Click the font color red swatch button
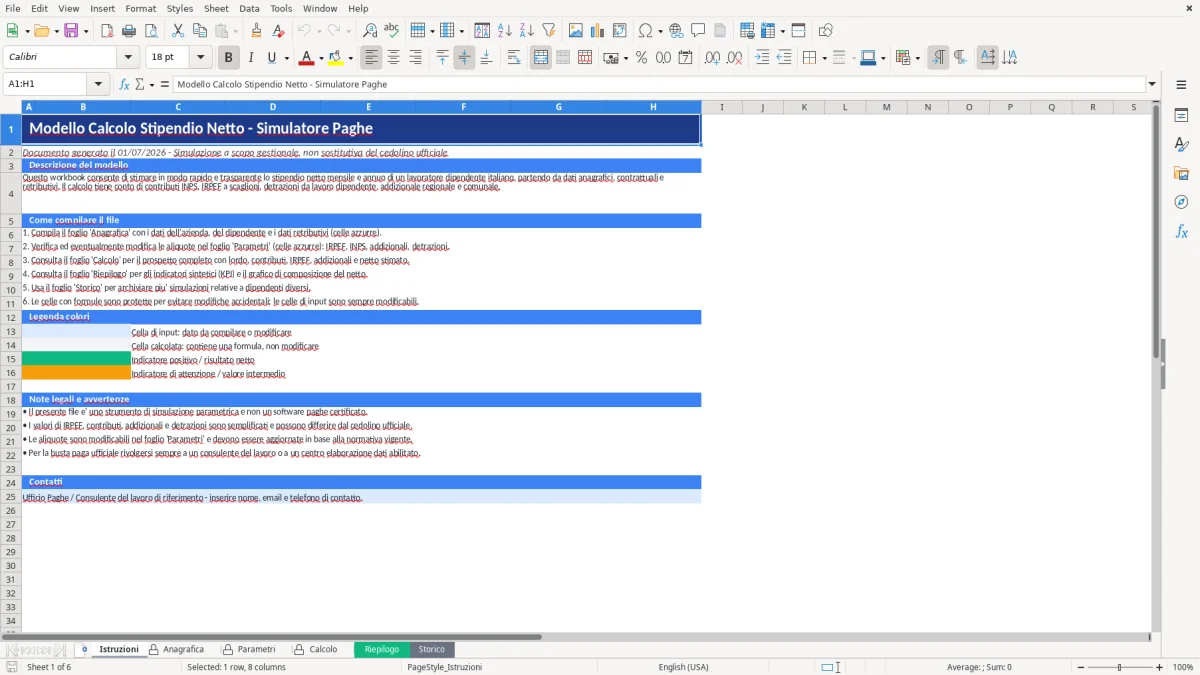Image resolution: width=1200 pixels, height=675 pixels. pos(307,58)
